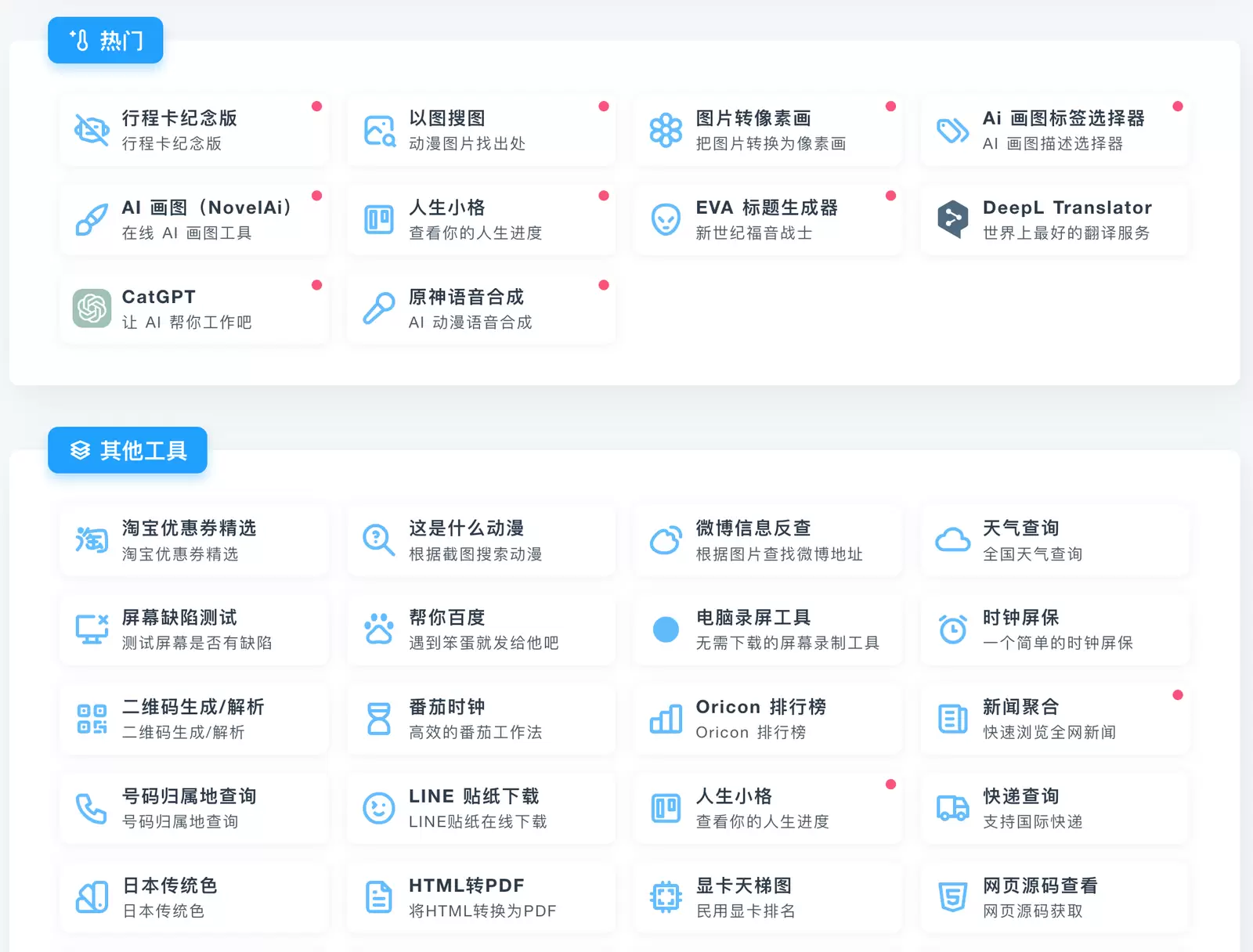The height and width of the screenshot is (952, 1253).
Task: Open the 电脑录屏工具 screen recorder
Action: point(767,629)
